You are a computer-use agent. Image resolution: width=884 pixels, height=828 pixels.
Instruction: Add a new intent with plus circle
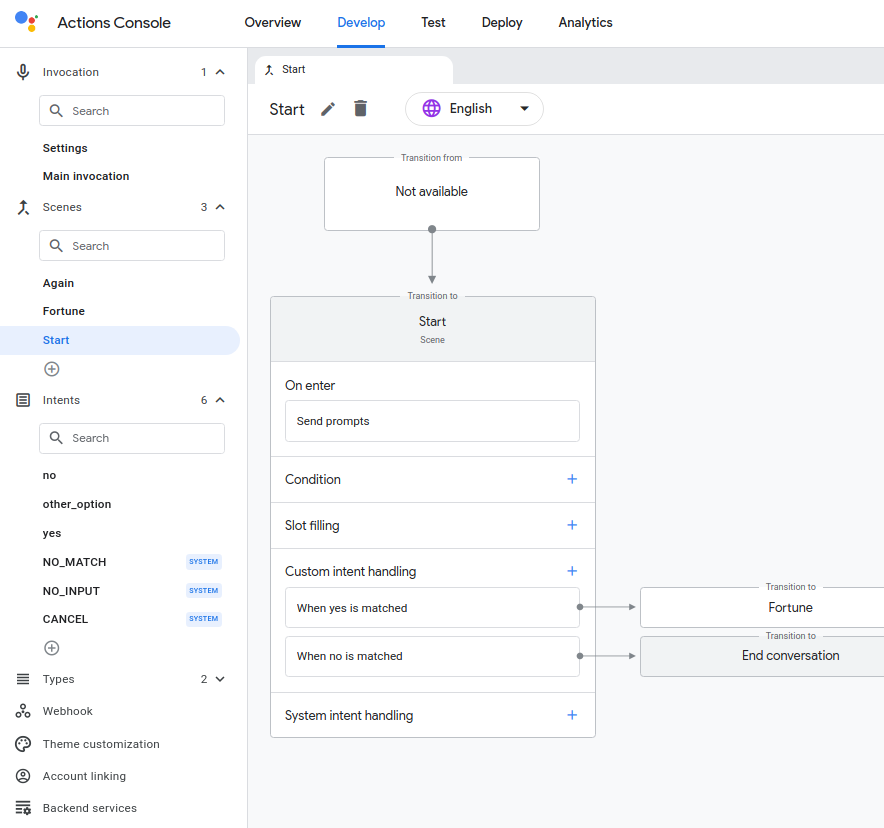pyautogui.click(x=52, y=648)
